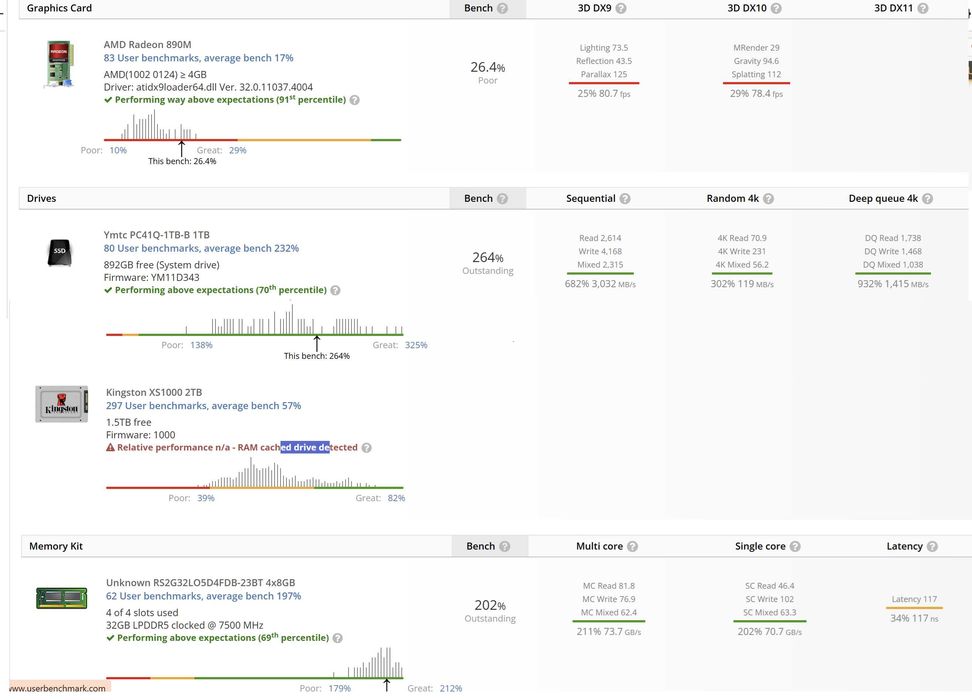Click help icon beside Single core header
The width and height of the screenshot is (972, 700).
(796, 547)
